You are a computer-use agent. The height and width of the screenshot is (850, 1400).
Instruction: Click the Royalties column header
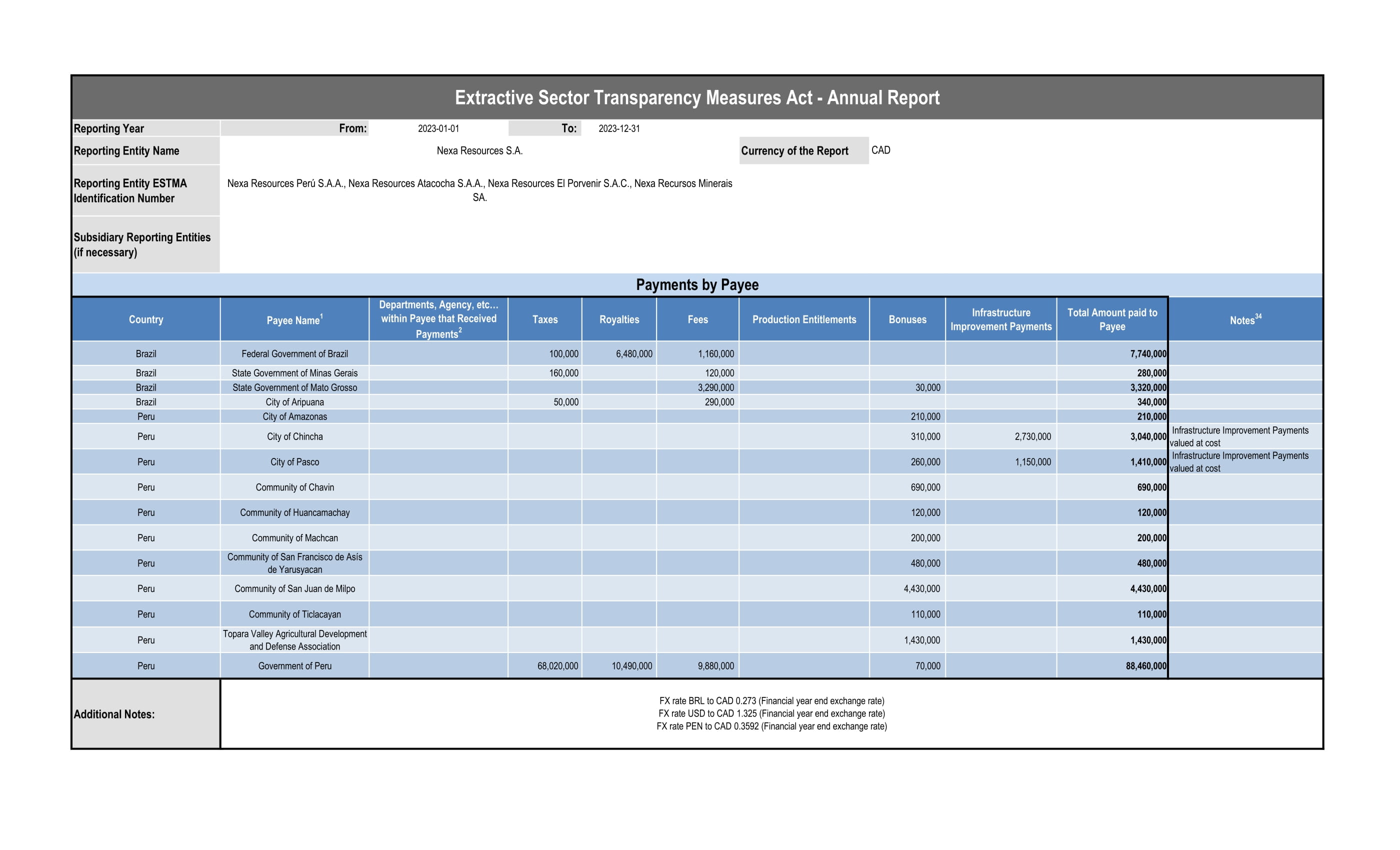pos(619,319)
